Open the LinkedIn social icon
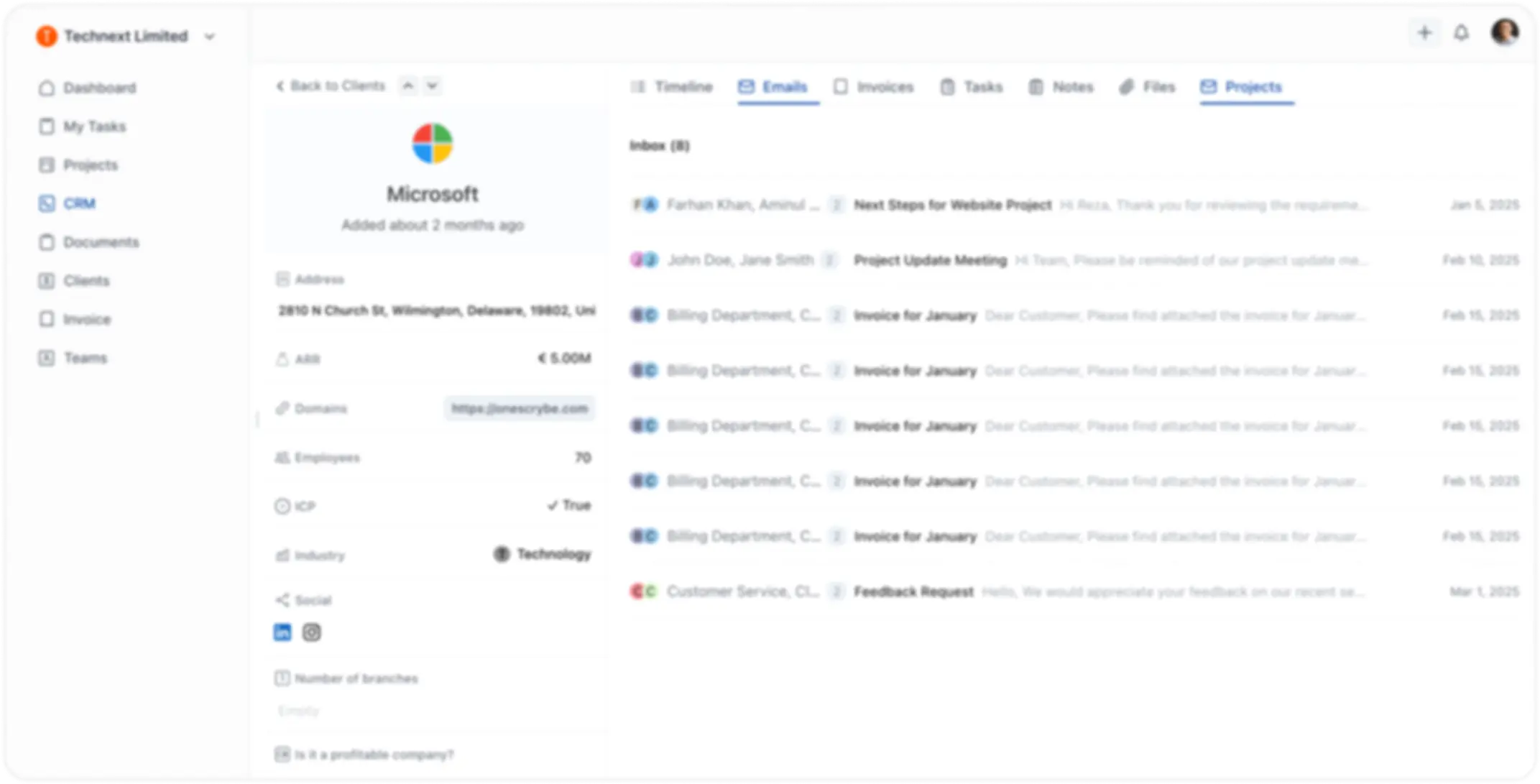Screen dimensions: 1540x784 coord(282,632)
